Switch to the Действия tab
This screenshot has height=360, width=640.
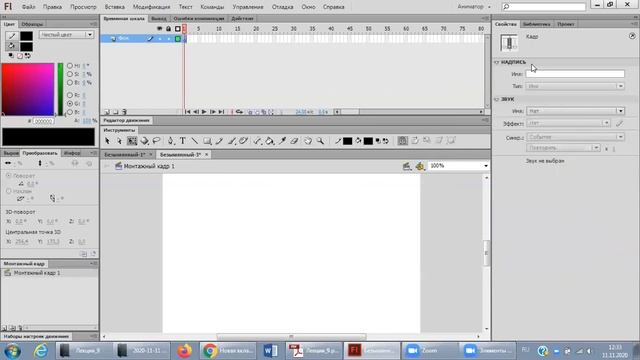tap(242, 18)
